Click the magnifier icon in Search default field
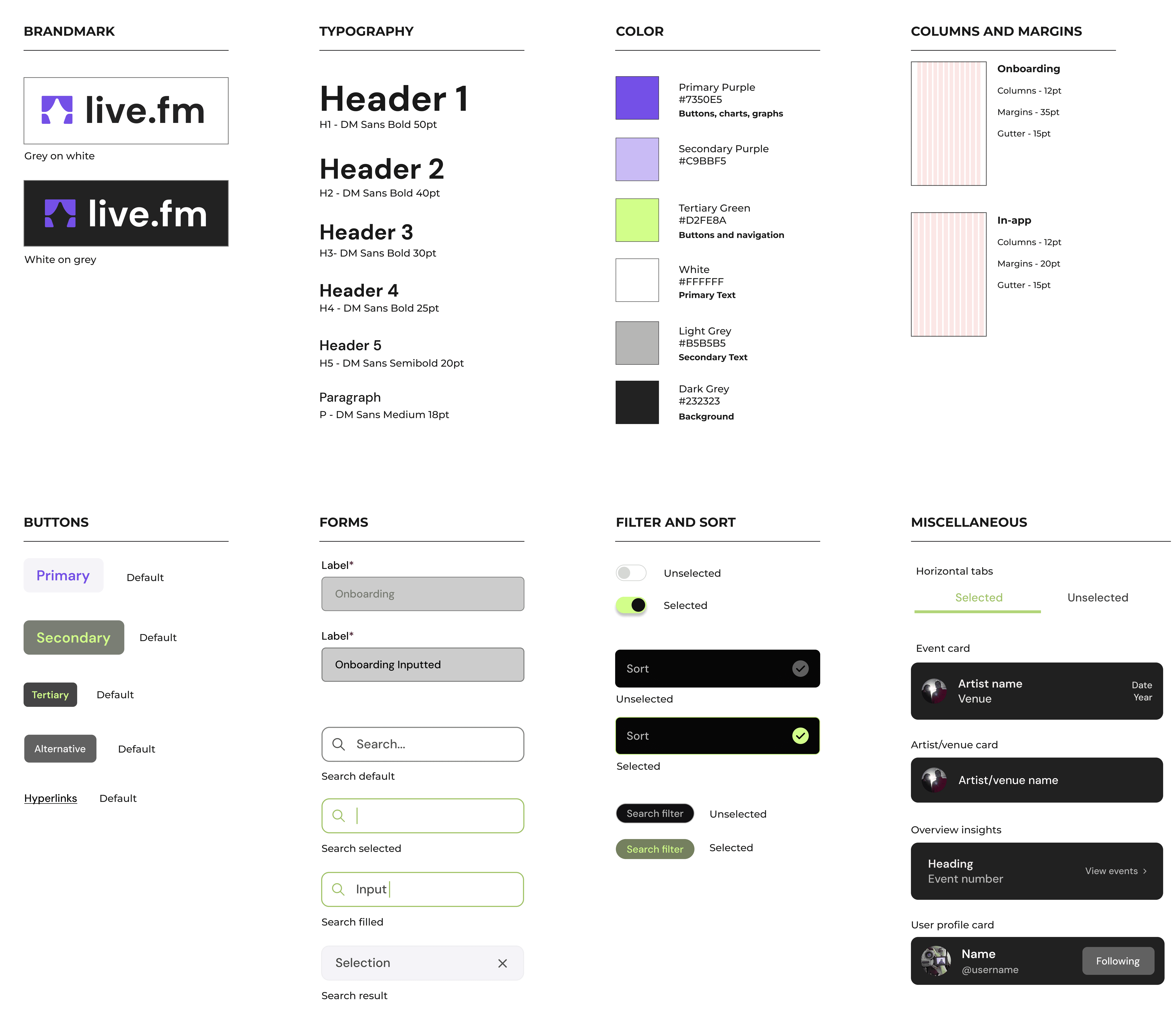This screenshot has width=1176, height=1012. point(338,744)
